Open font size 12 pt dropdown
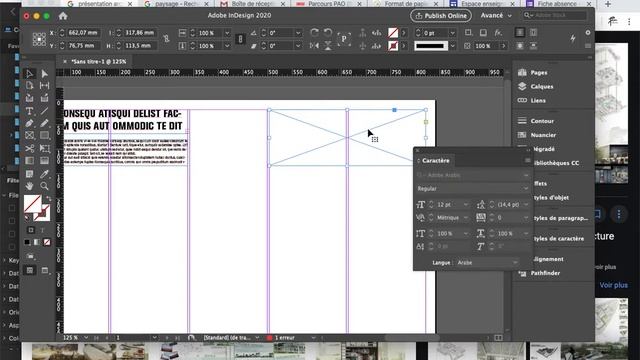This screenshot has height=360, width=640. pos(466,204)
